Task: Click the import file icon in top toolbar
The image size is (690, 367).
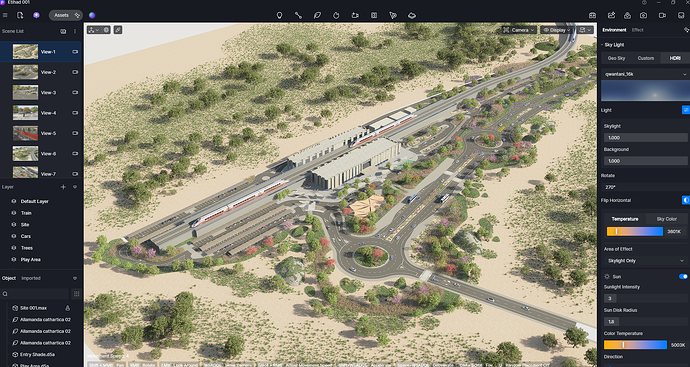Action: (20, 15)
